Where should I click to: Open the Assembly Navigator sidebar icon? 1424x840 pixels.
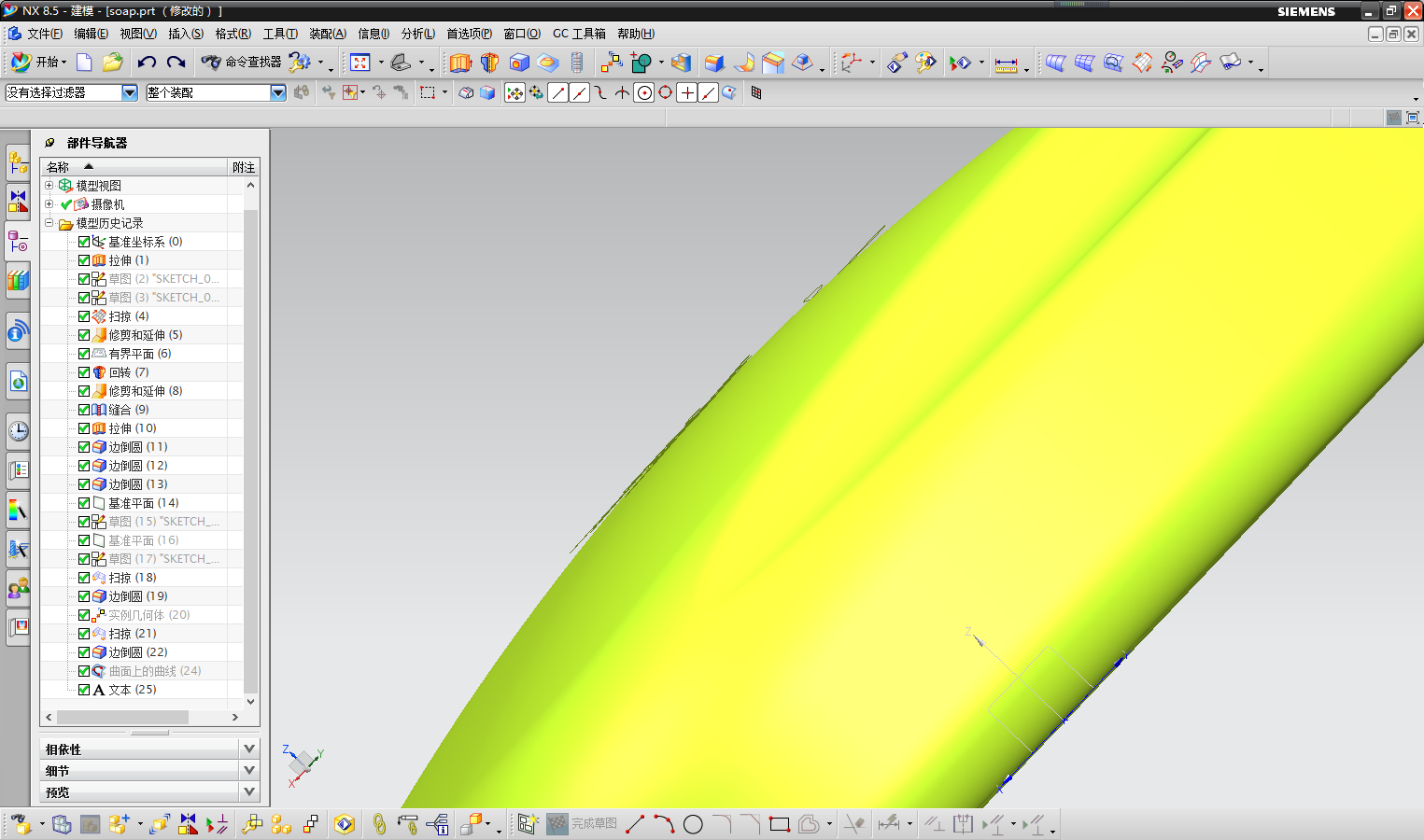pyautogui.click(x=18, y=163)
